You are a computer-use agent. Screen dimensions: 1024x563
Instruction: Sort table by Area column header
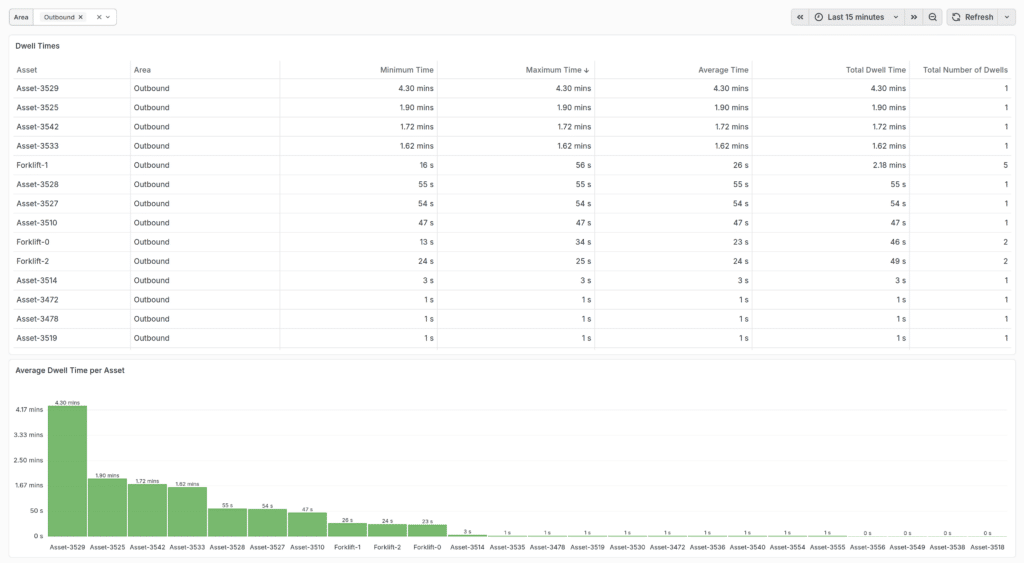click(142, 70)
